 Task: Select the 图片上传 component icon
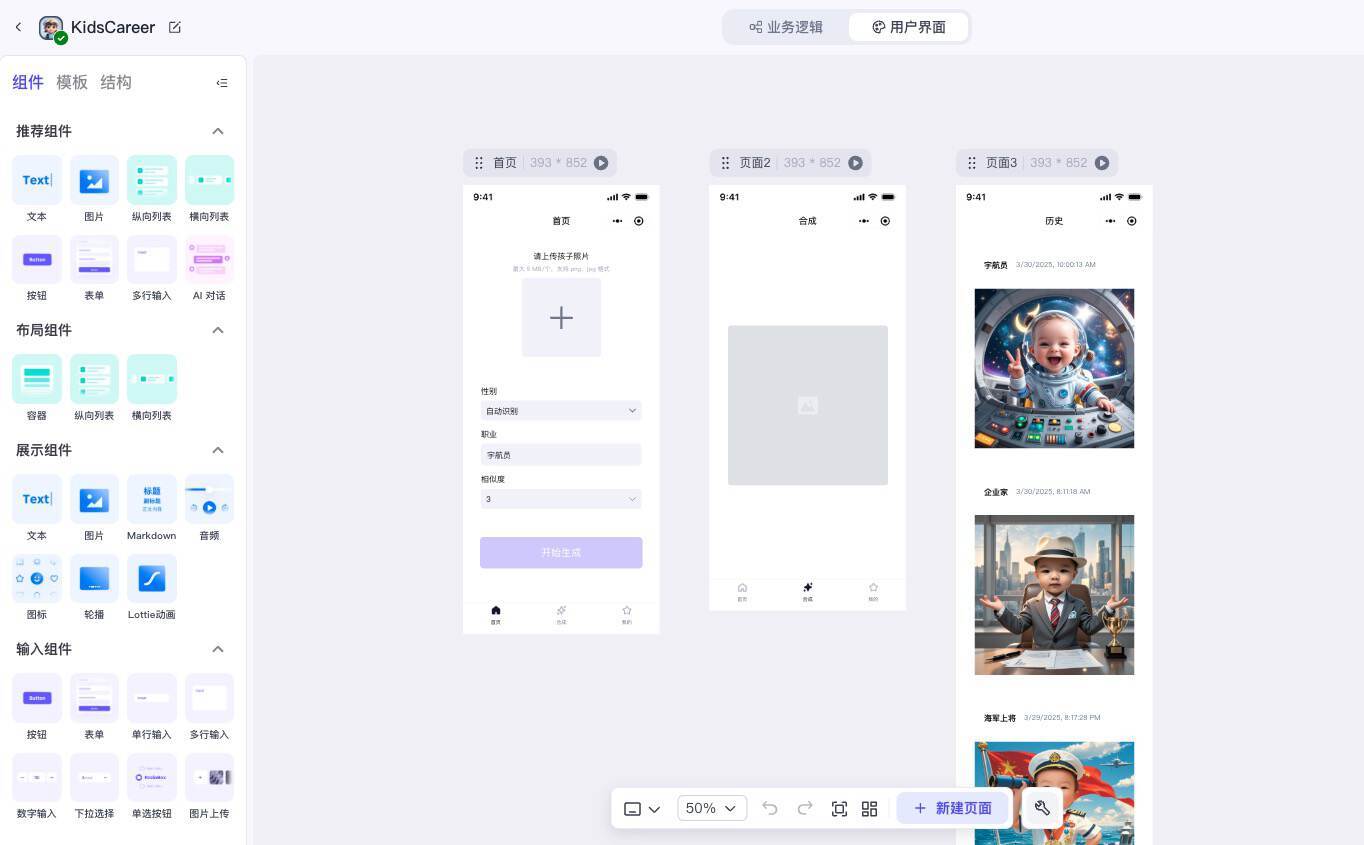coord(209,777)
